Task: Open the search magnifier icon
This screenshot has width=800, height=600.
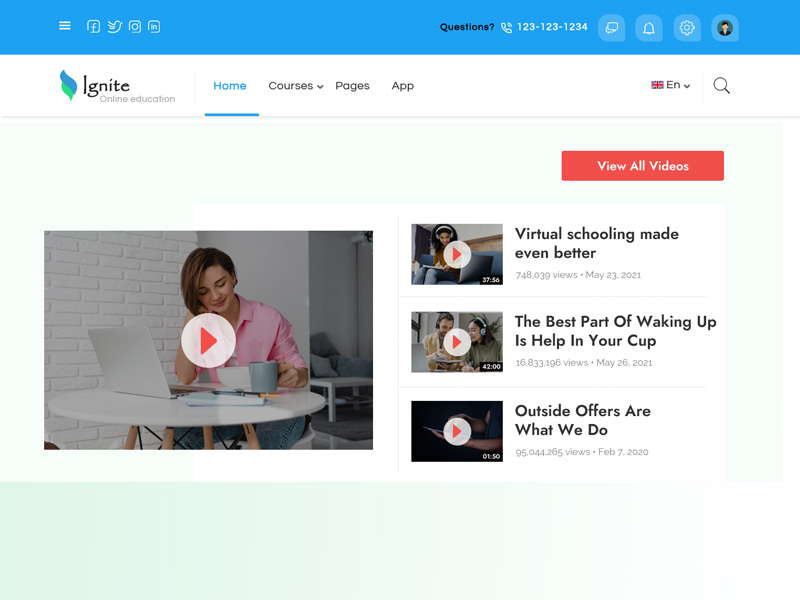Action: pos(721,86)
